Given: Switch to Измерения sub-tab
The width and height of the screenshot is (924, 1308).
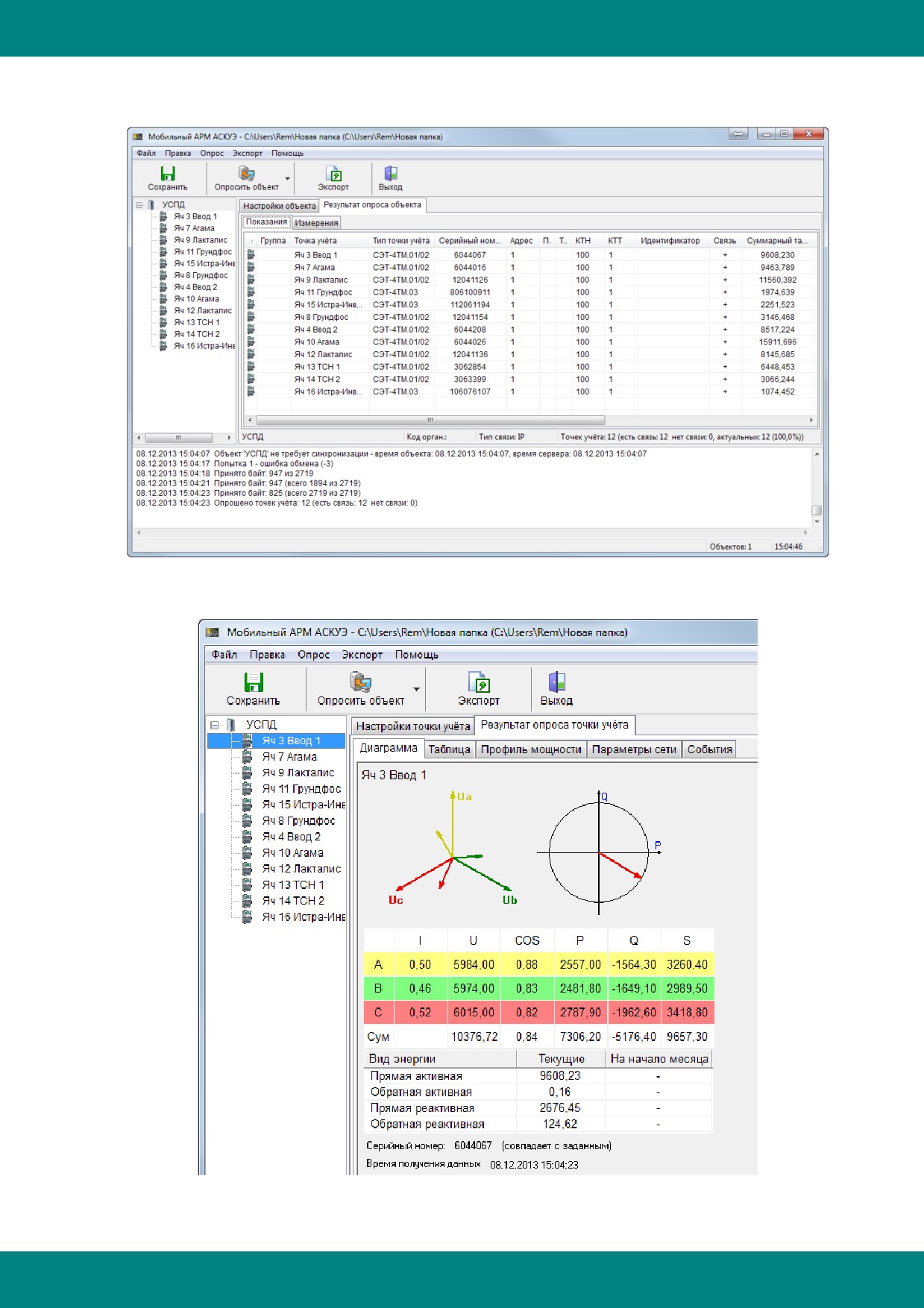Looking at the screenshot, I should 316,223.
